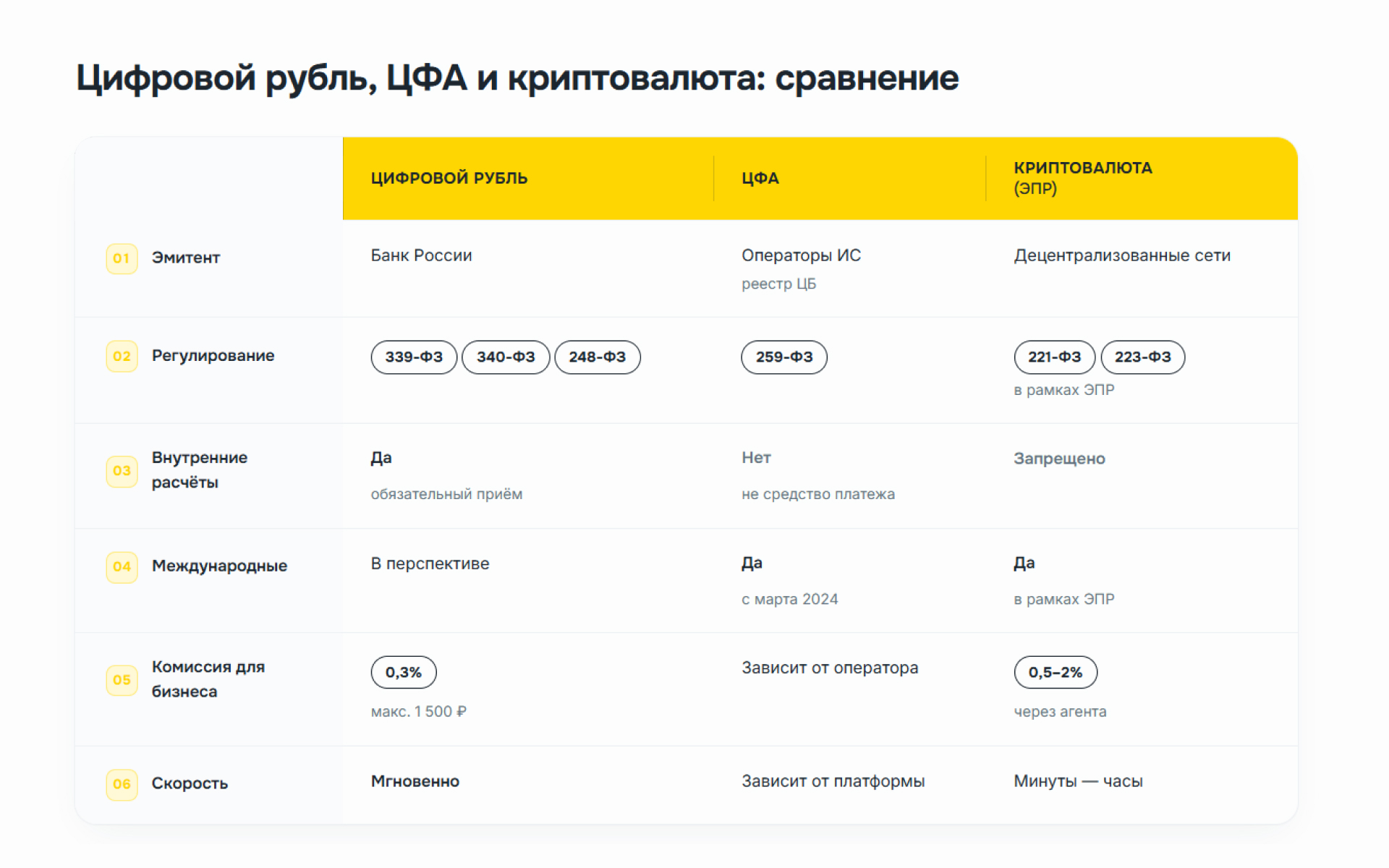Image resolution: width=1389 pixels, height=868 pixels.
Task: Click the 03 badge beside Внутренние расчёты
Action: coord(122,471)
